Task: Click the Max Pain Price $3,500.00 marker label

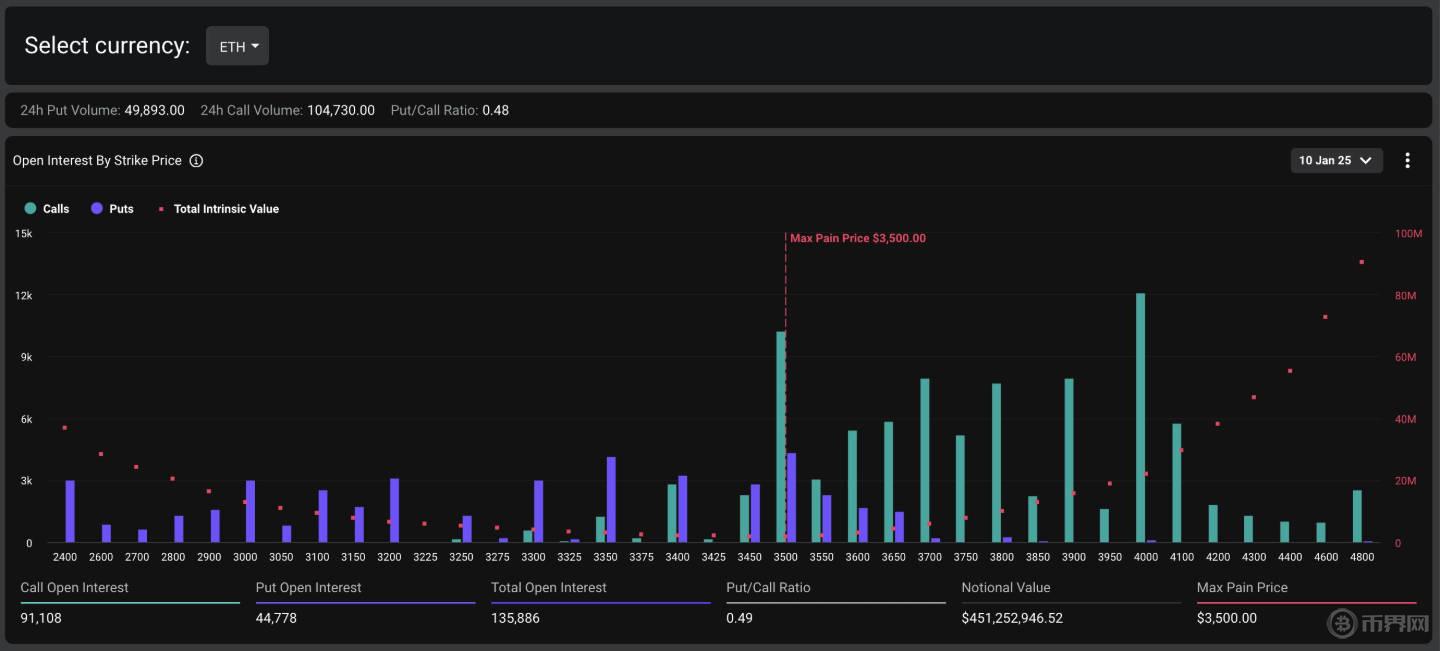Action: tap(857, 238)
